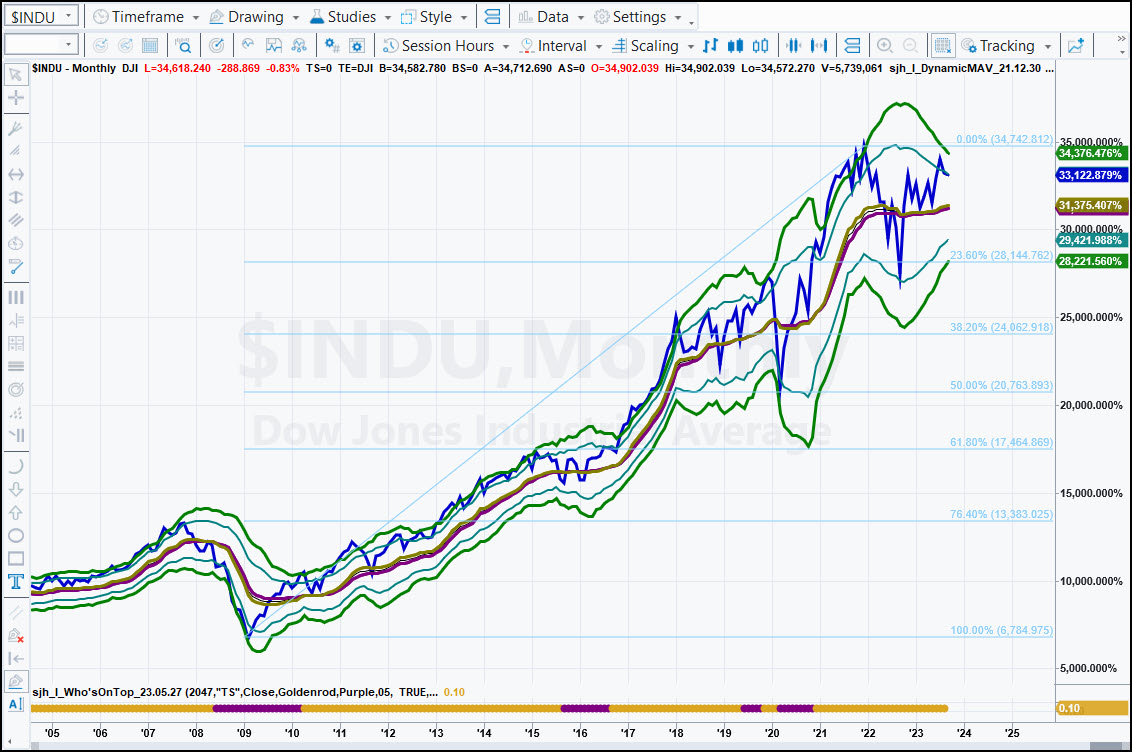Click the zoom out magnifier icon
The width and height of the screenshot is (1132, 752).
pyautogui.click(x=910, y=45)
